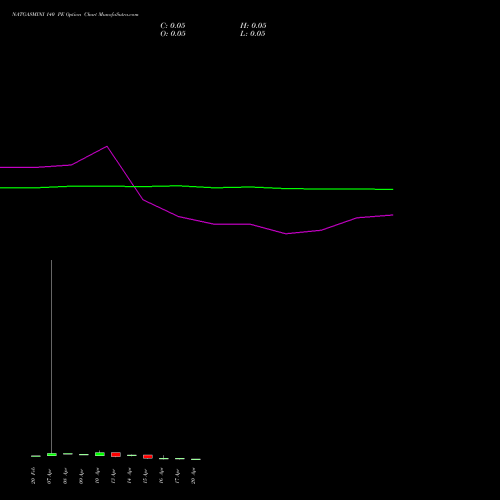Click the first red candlestick
The width and height of the screenshot is (500, 500).
pos(116,454)
